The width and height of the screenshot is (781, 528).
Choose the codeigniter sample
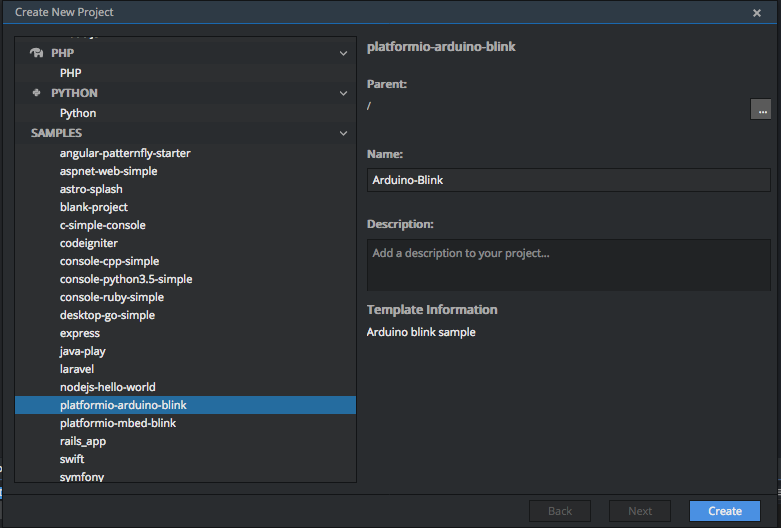point(185,243)
